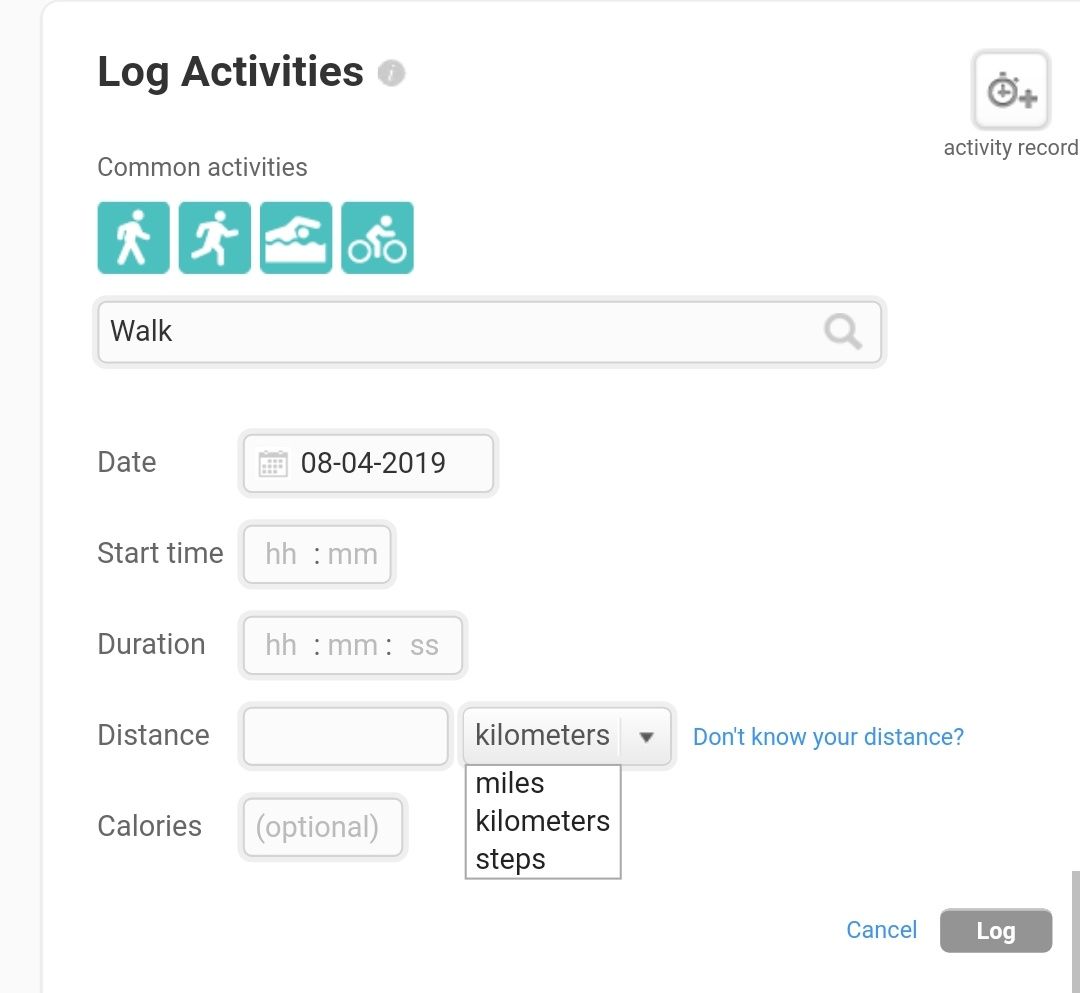The height and width of the screenshot is (993, 1080).
Task: Choose kilometers in the open unit list
Action: coord(542,821)
